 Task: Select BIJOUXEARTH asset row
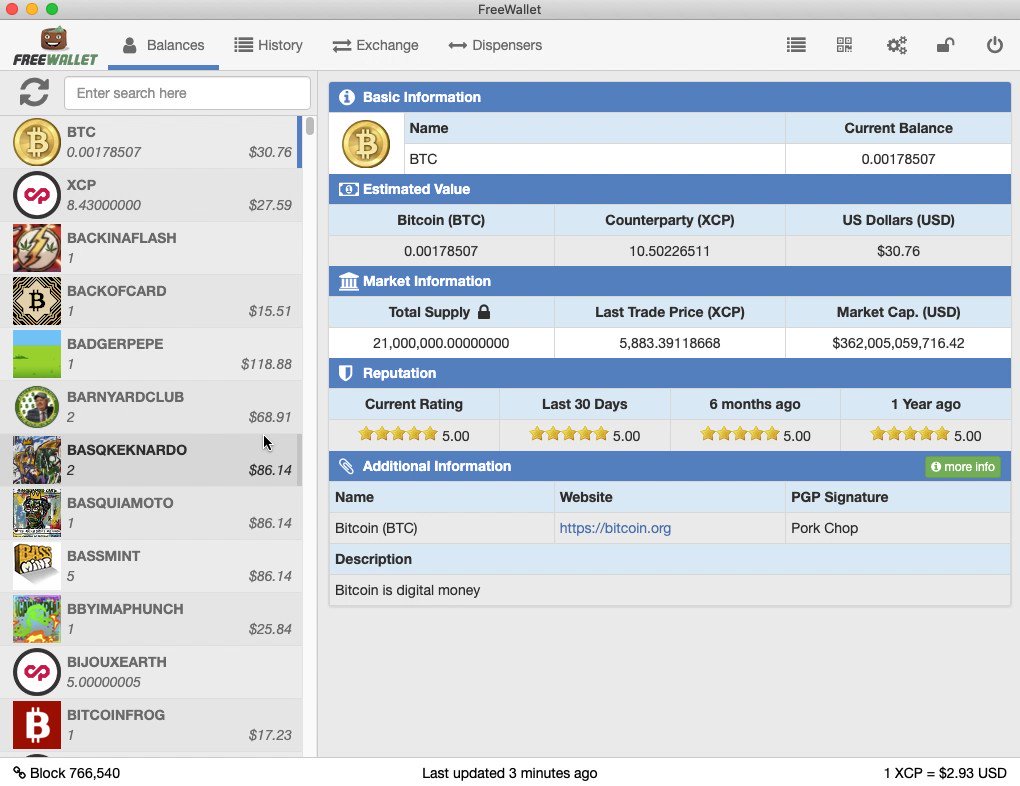(x=151, y=672)
